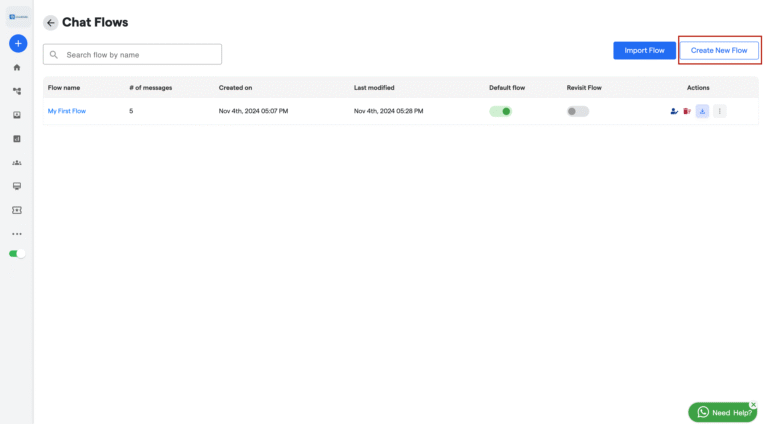Expand the three-dot menu in Actions column
The width and height of the screenshot is (768, 424).
pos(719,111)
